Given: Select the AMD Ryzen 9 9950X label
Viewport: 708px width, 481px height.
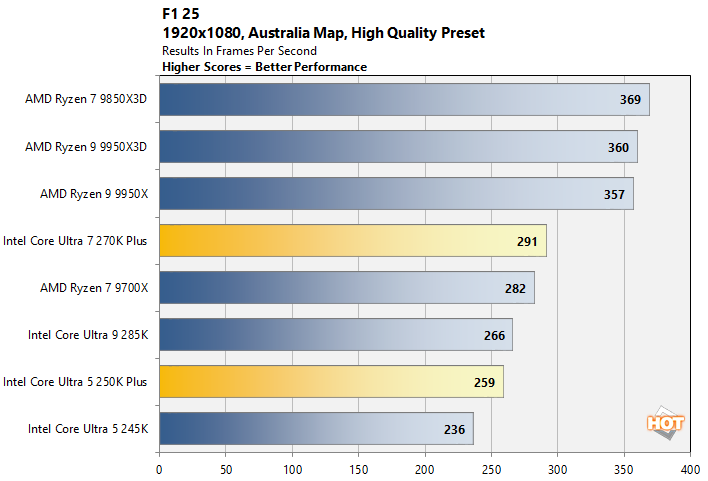Looking at the screenshot, I should coord(94,194).
